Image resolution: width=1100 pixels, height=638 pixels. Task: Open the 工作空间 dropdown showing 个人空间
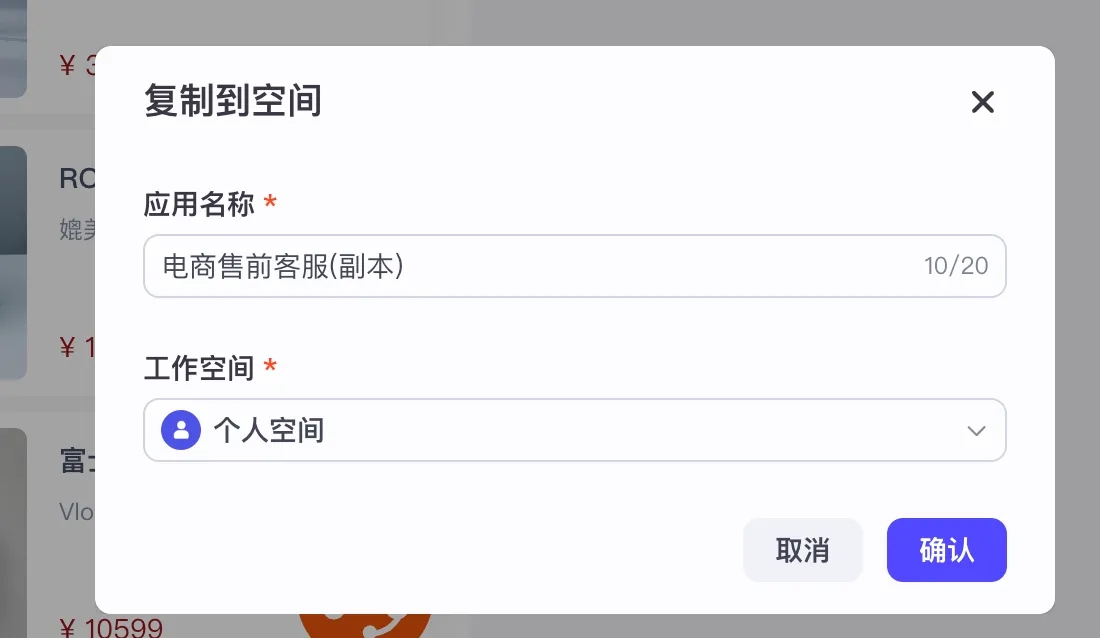(x=575, y=430)
